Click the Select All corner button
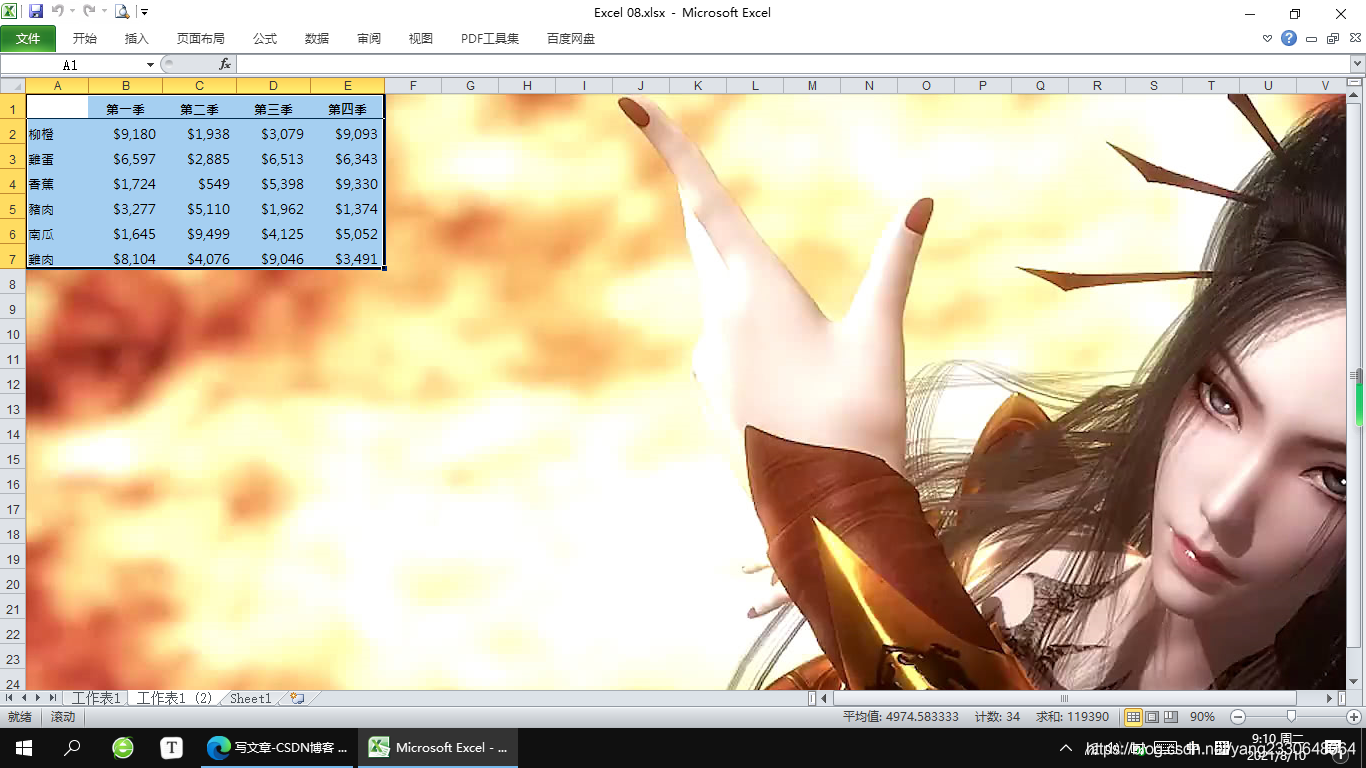This screenshot has width=1366, height=768. tap(13, 86)
